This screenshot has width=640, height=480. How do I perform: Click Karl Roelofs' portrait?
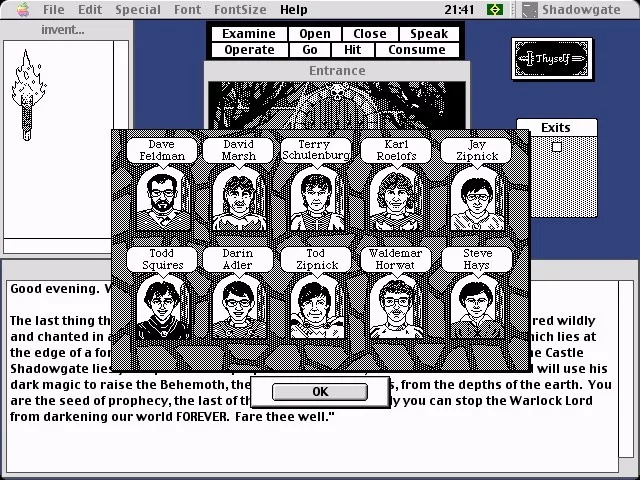(396, 200)
